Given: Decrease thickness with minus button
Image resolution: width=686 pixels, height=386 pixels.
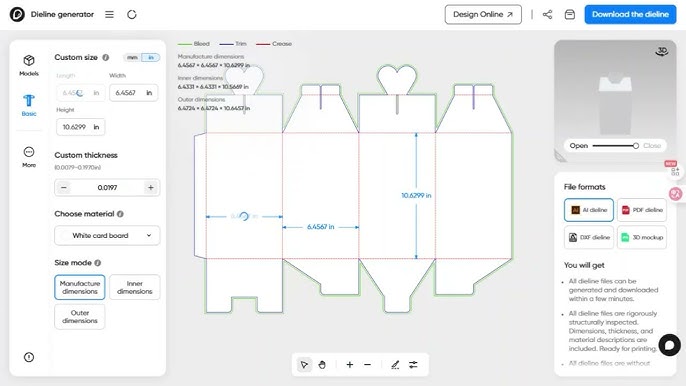Looking at the screenshot, I should click(64, 187).
